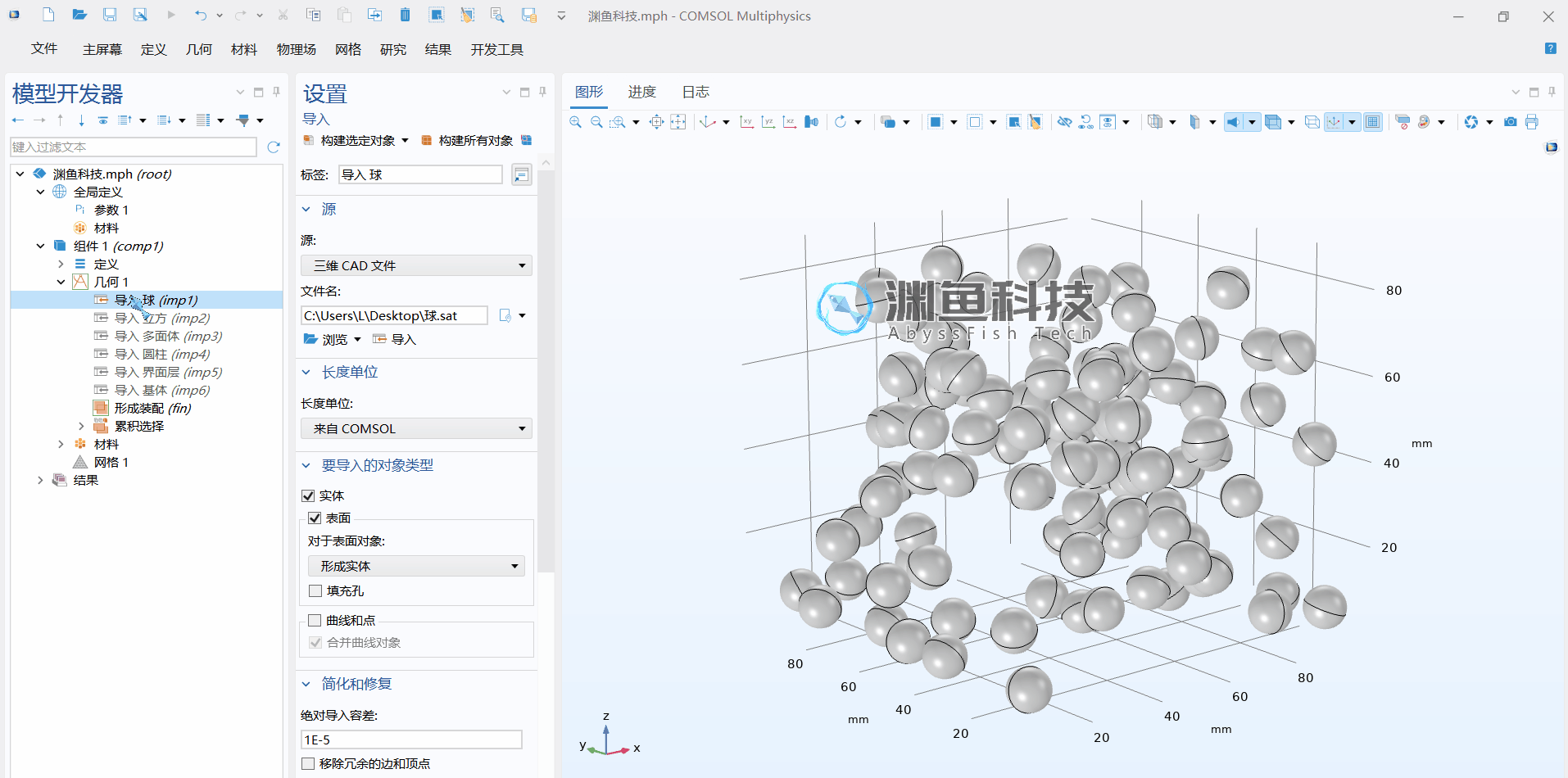Viewport: 1568px width, 778px height.
Task: Switch to the XY plane view
Action: (746, 122)
